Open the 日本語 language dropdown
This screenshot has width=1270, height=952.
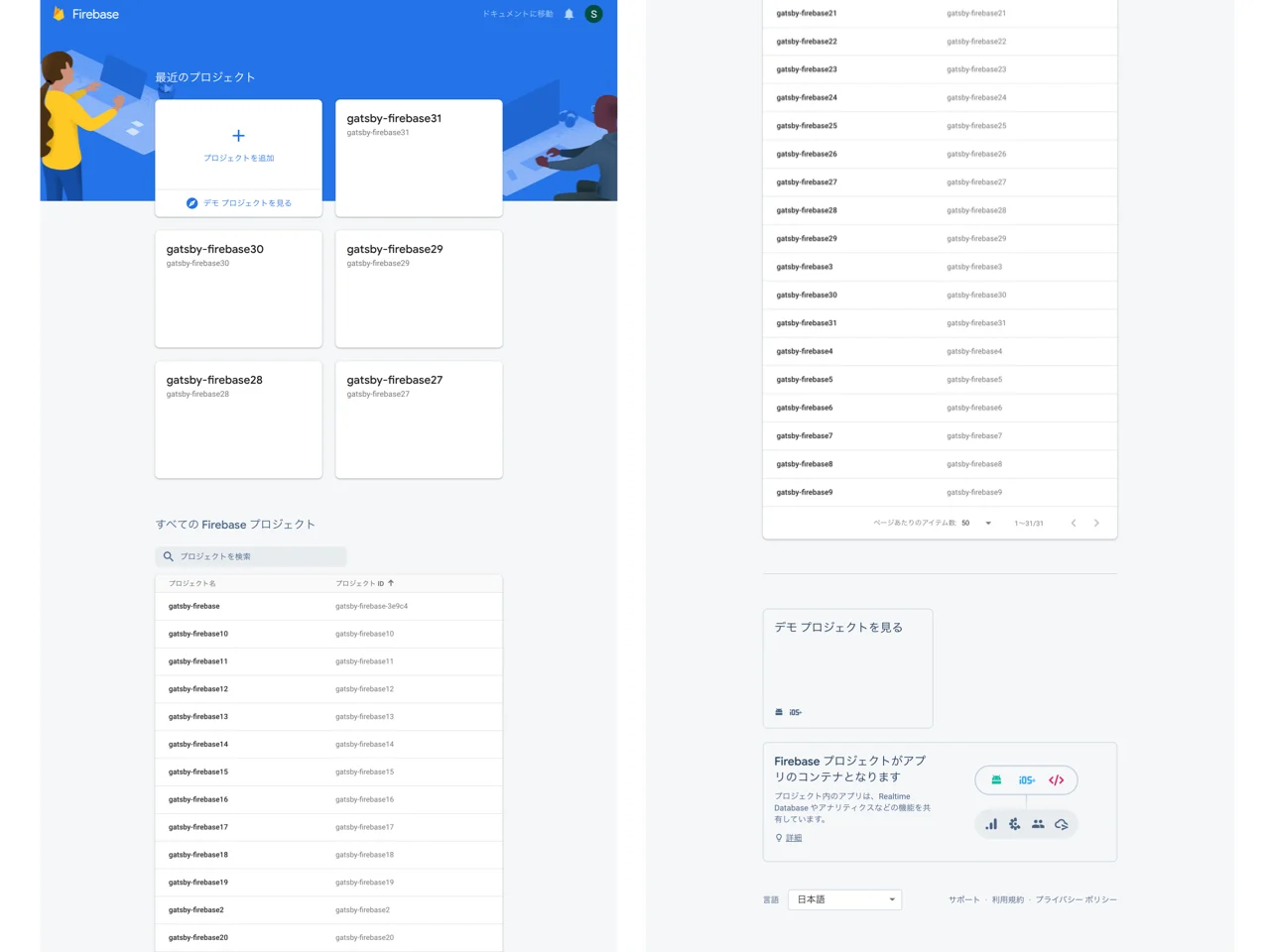tap(843, 899)
